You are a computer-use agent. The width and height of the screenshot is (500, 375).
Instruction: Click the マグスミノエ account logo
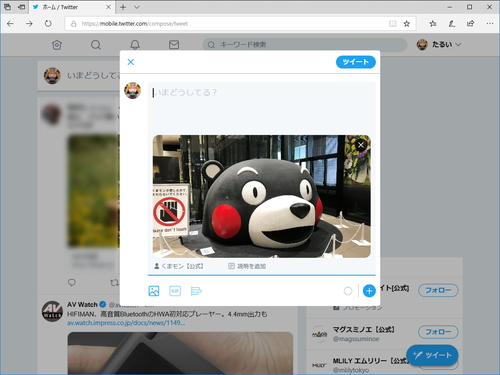pos(319,334)
